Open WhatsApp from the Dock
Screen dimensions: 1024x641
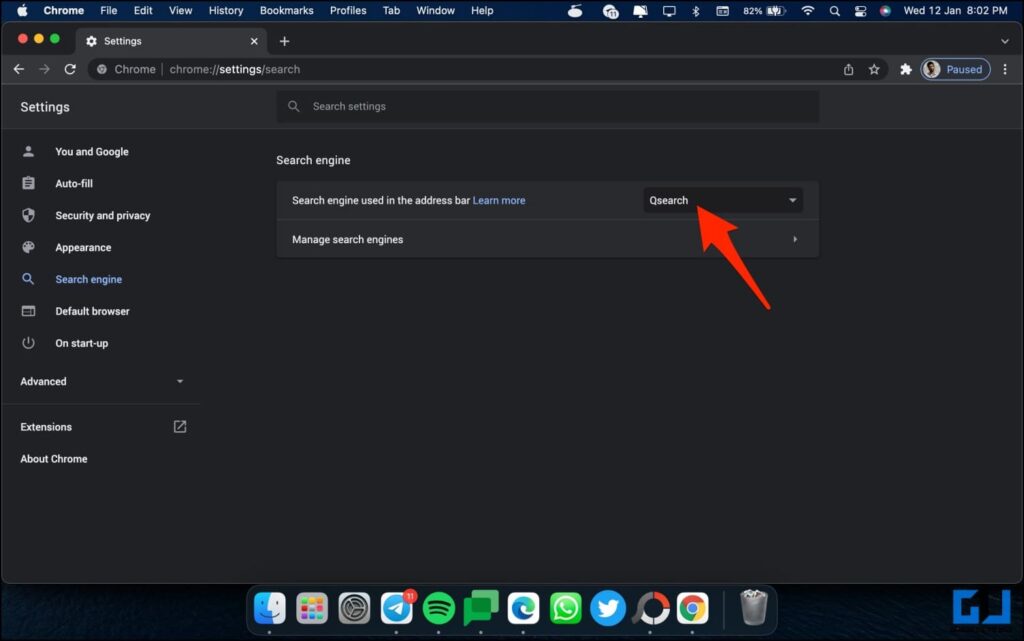[x=566, y=608]
